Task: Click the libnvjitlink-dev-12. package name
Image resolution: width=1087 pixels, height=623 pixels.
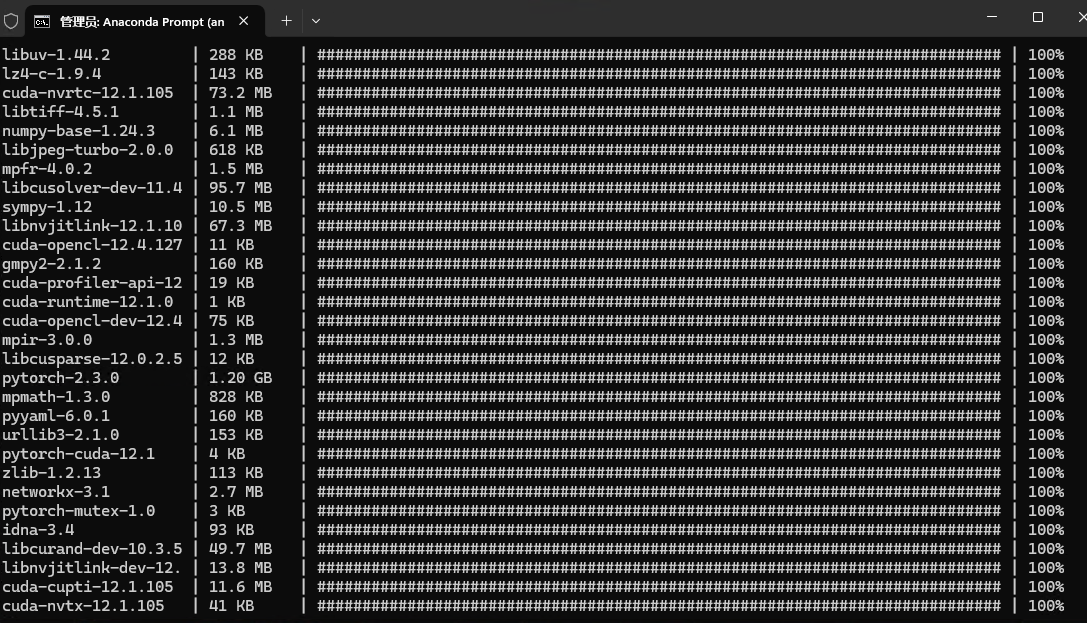Action: coord(92,568)
